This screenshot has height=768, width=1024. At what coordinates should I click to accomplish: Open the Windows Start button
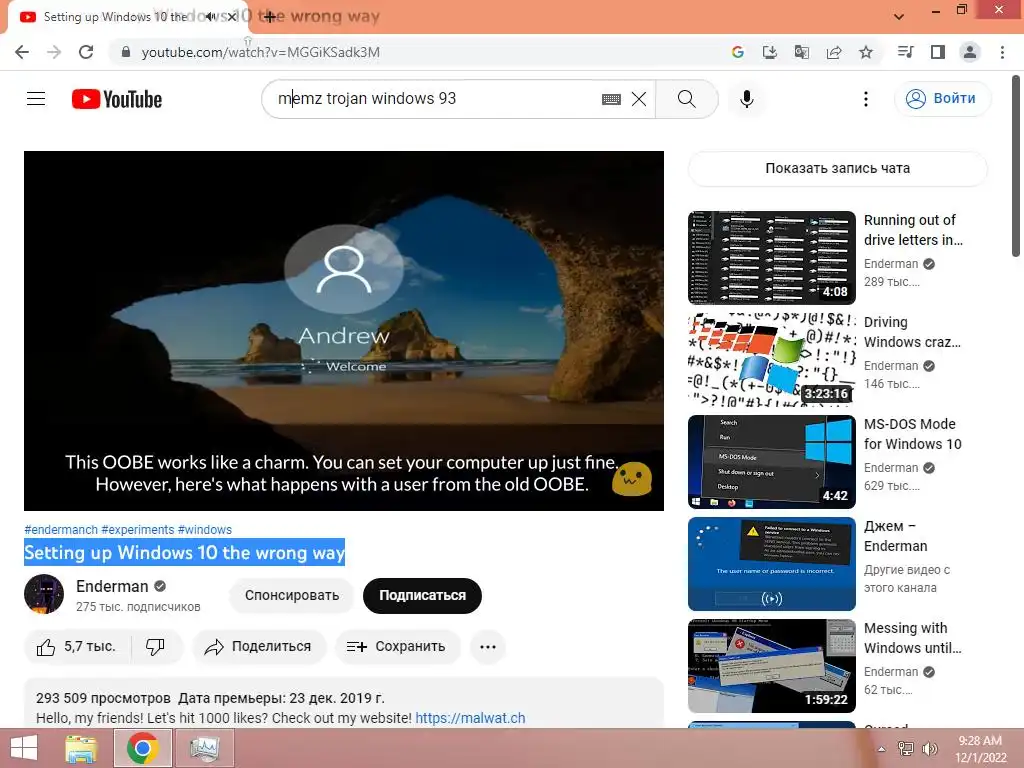24,748
